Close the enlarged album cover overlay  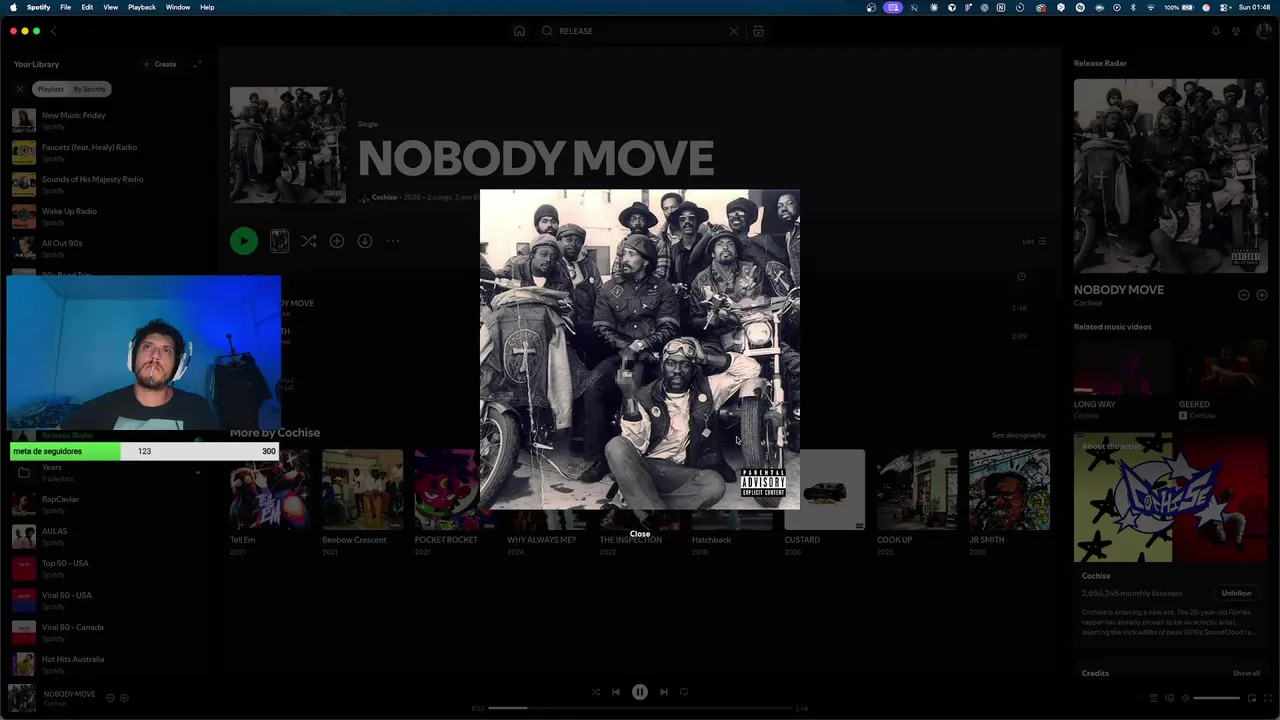[640, 534]
